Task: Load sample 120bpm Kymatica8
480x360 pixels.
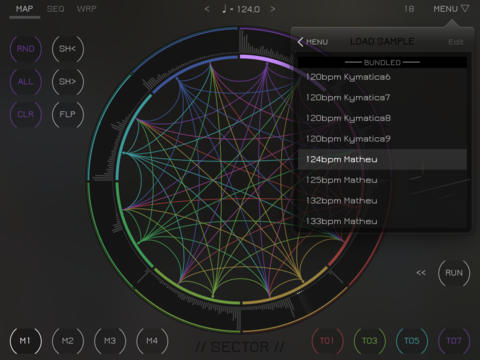Action: [x=382, y=118]
